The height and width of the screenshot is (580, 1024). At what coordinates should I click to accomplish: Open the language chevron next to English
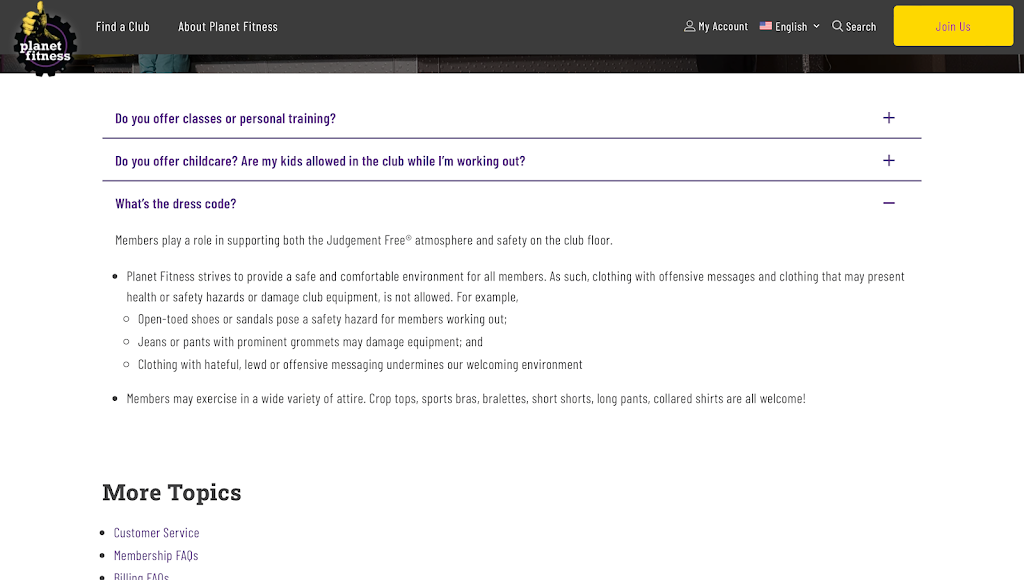click(817, 26)
